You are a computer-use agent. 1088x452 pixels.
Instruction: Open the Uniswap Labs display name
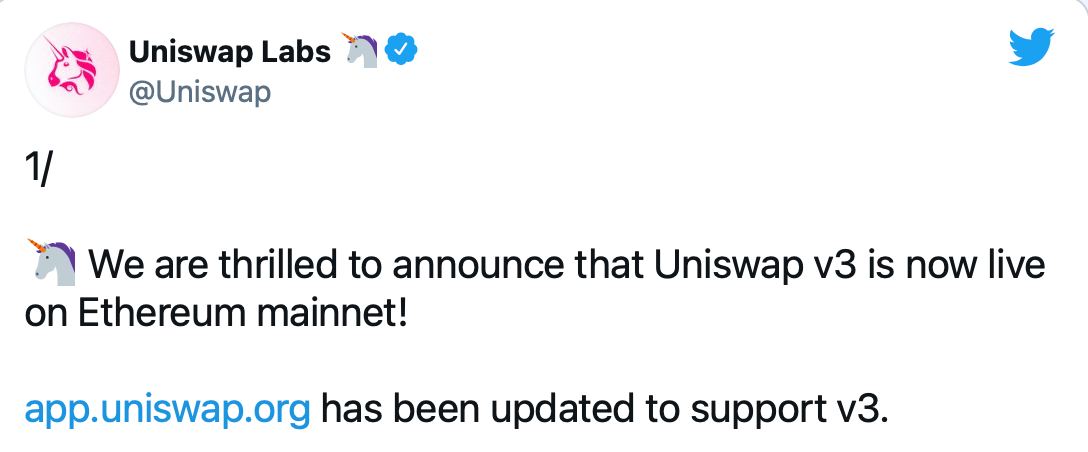(x=230, y=51)
